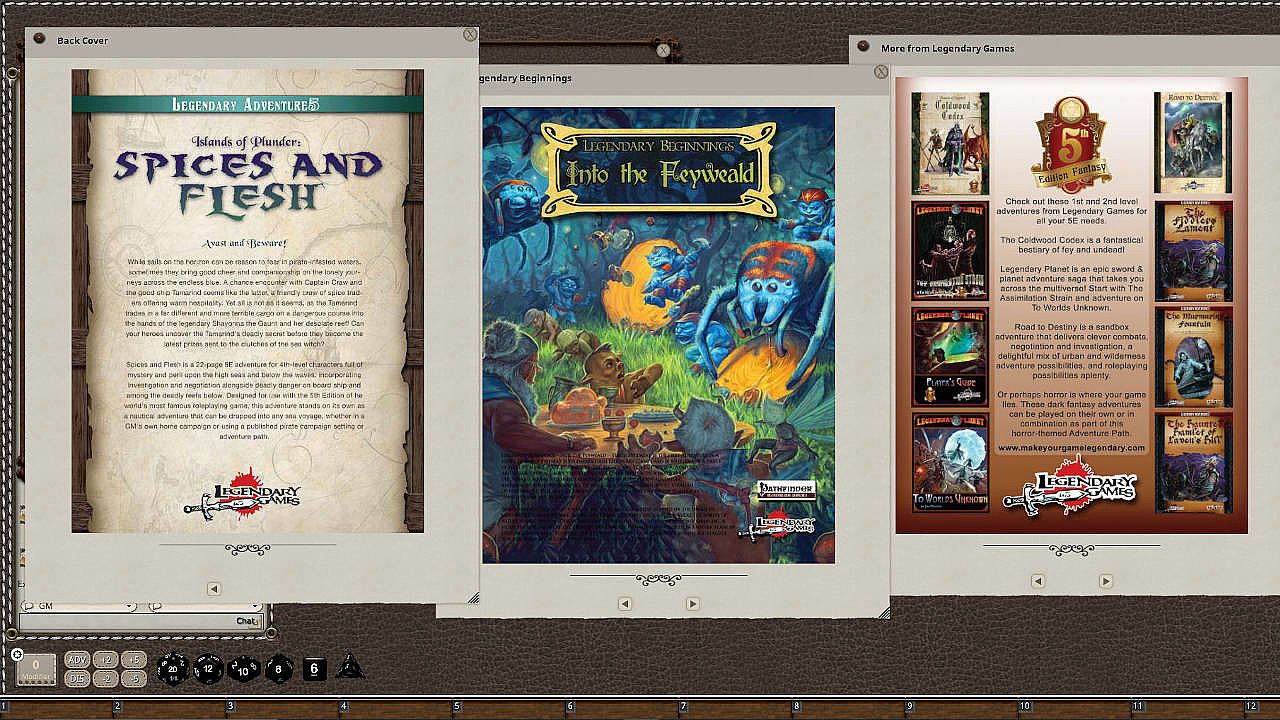The image size is (1280, 720).
Task: Roll the d10 die
Action: coord(244,669)
